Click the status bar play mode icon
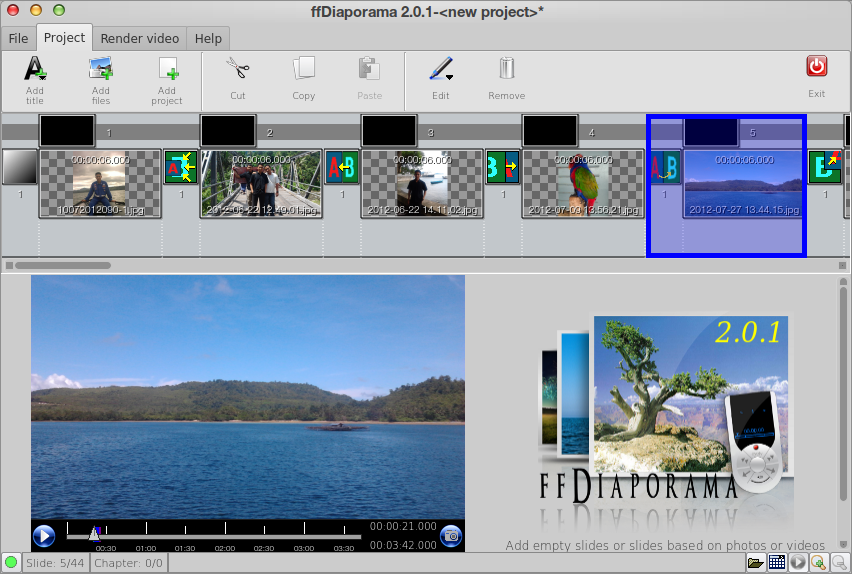The width and height of the screenshot is (852, 574). click(798, 563)
